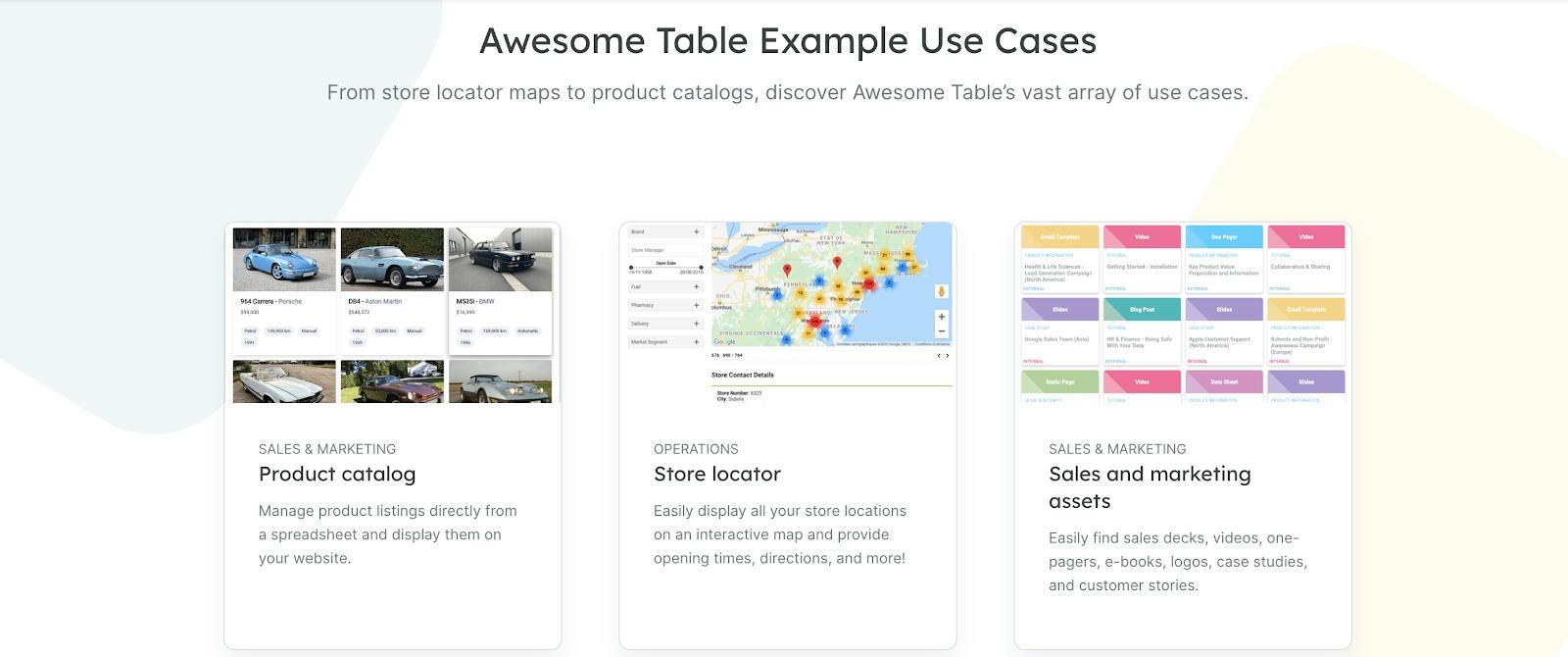Open "Google Sales Team (Asia)" slides card
The height and width of the screenshot is (657, 1568).
click(1059, 331)
